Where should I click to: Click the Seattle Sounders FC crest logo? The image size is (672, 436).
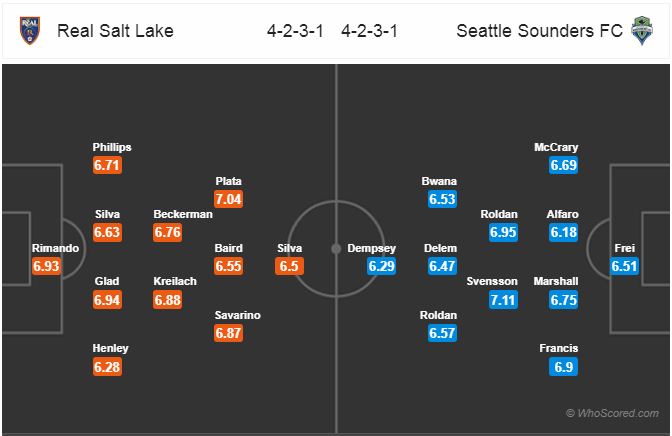pos(642,30)
